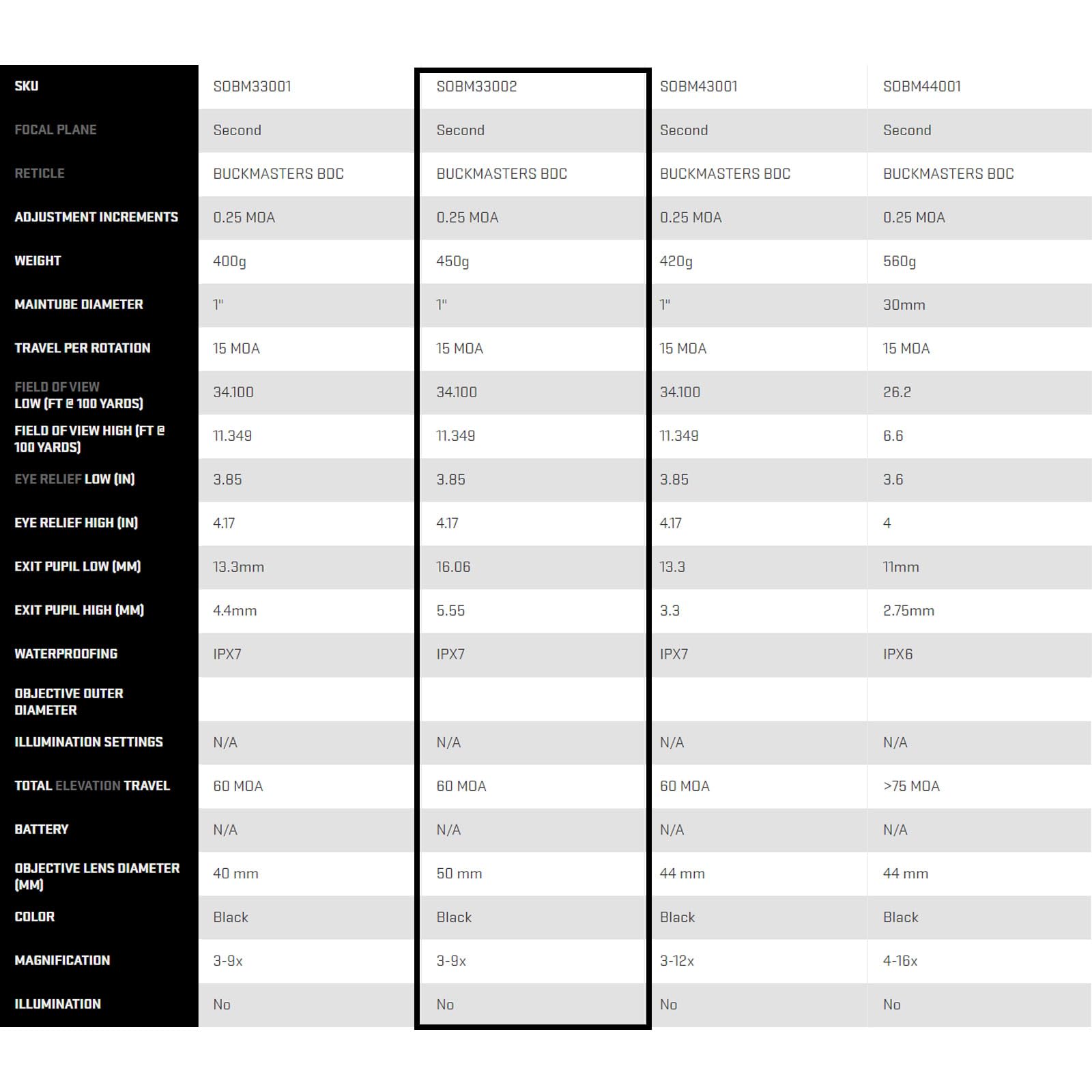This screenshot has height=1092, width=1092.
Task: Click the Objective Outer Diameter label
Action: (x=68, y=702)
